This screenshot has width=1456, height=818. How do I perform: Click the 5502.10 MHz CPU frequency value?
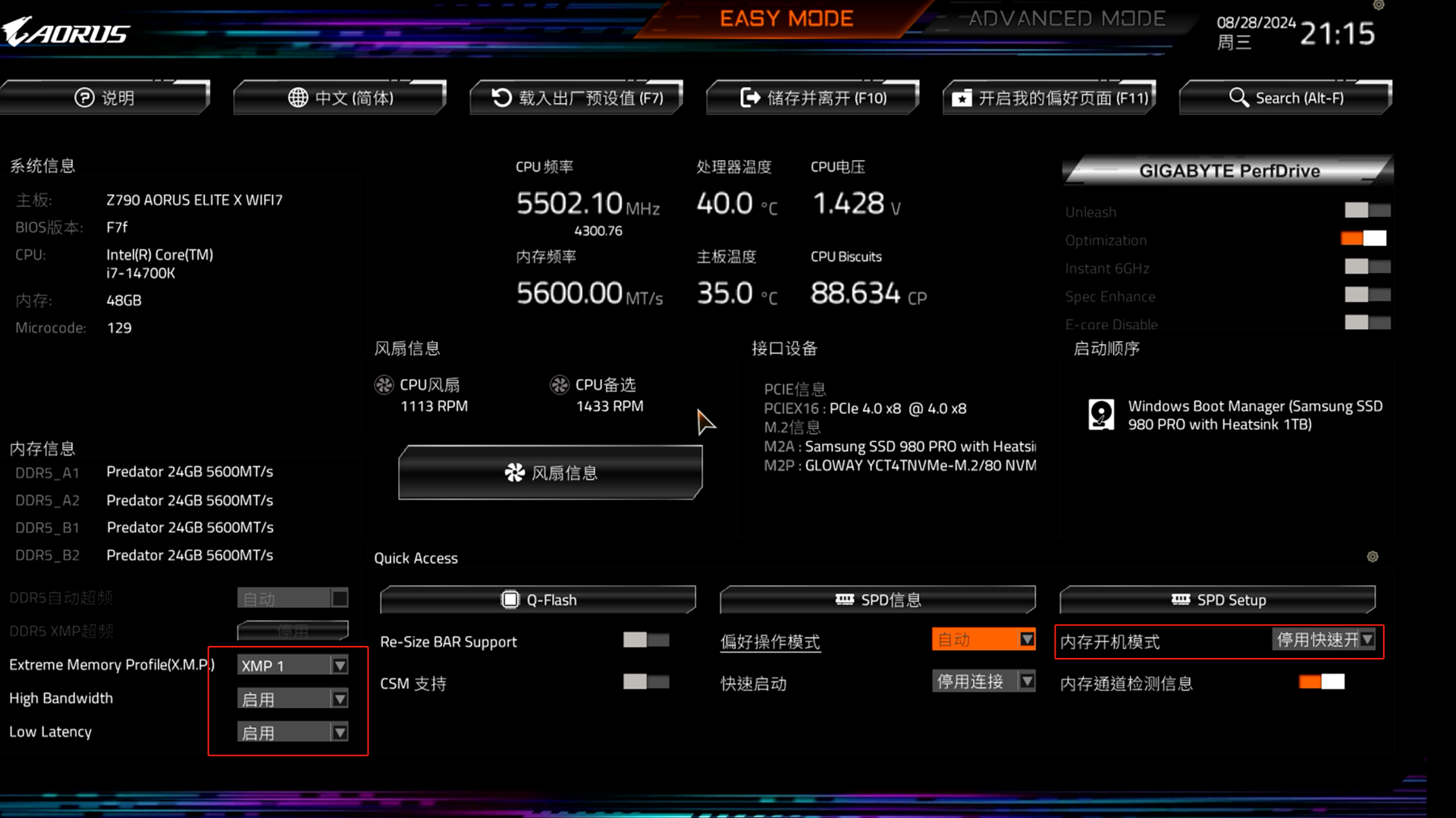click(x=588, y=203)
